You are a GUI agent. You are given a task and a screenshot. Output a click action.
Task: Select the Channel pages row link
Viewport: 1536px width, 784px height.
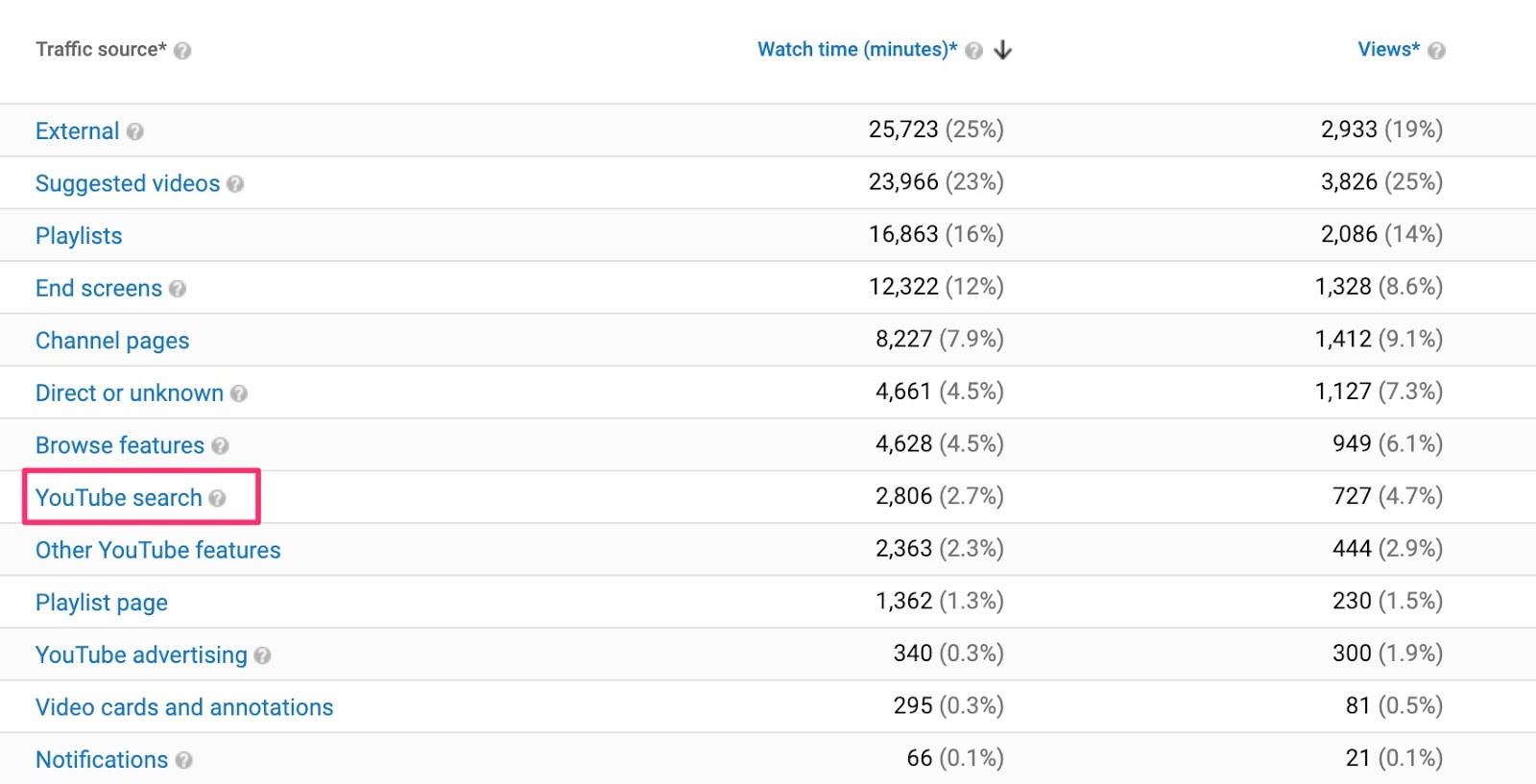tap(111, 341)
